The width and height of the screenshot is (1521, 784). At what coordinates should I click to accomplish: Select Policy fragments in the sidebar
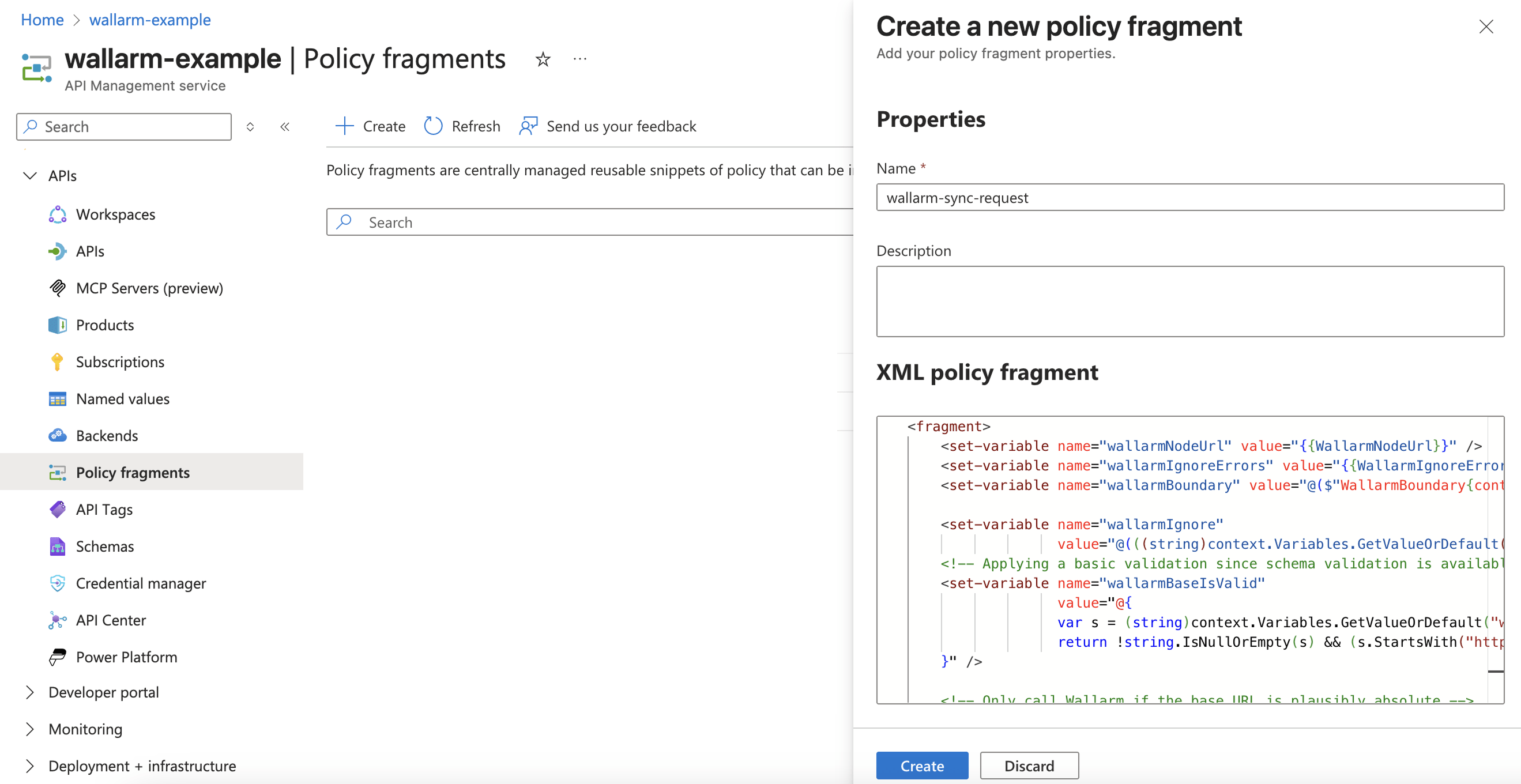[x=133, y=472]
